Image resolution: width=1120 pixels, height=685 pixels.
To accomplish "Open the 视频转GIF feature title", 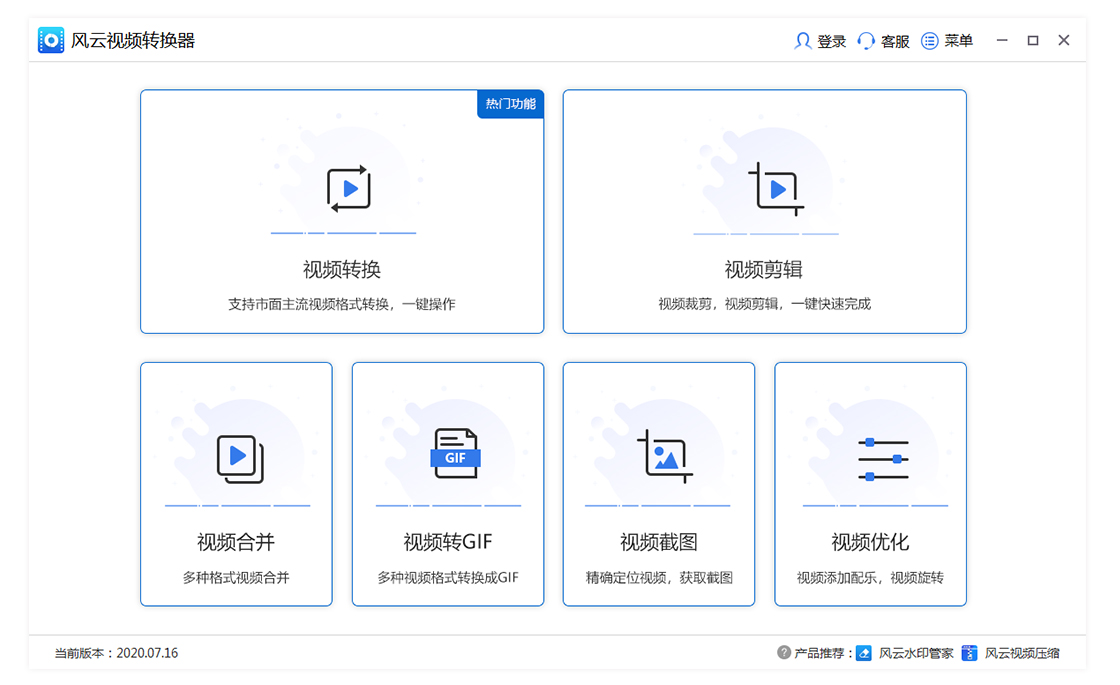I will pos(448,542).
